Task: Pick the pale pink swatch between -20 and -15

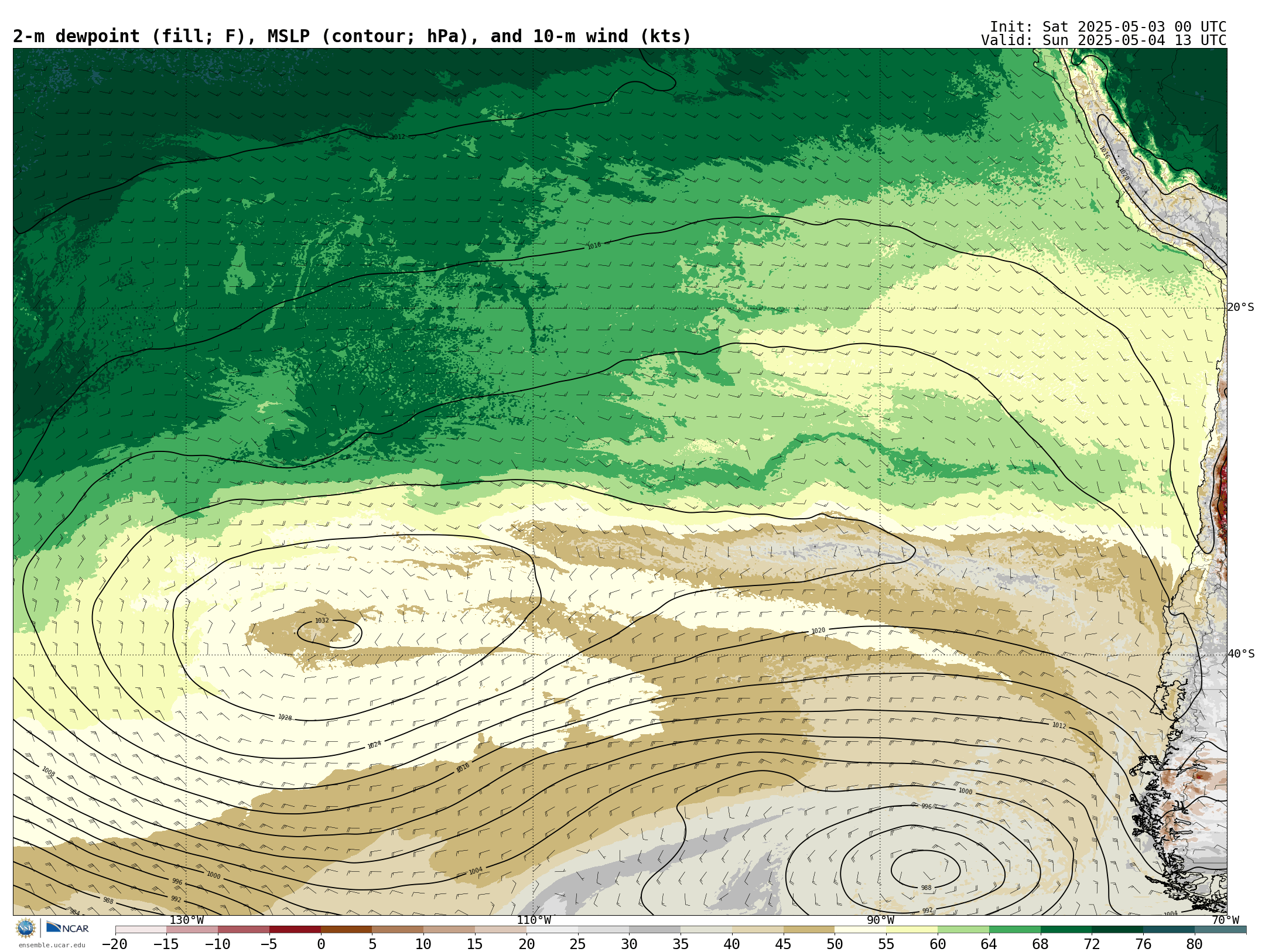Action: coord(141,929)
